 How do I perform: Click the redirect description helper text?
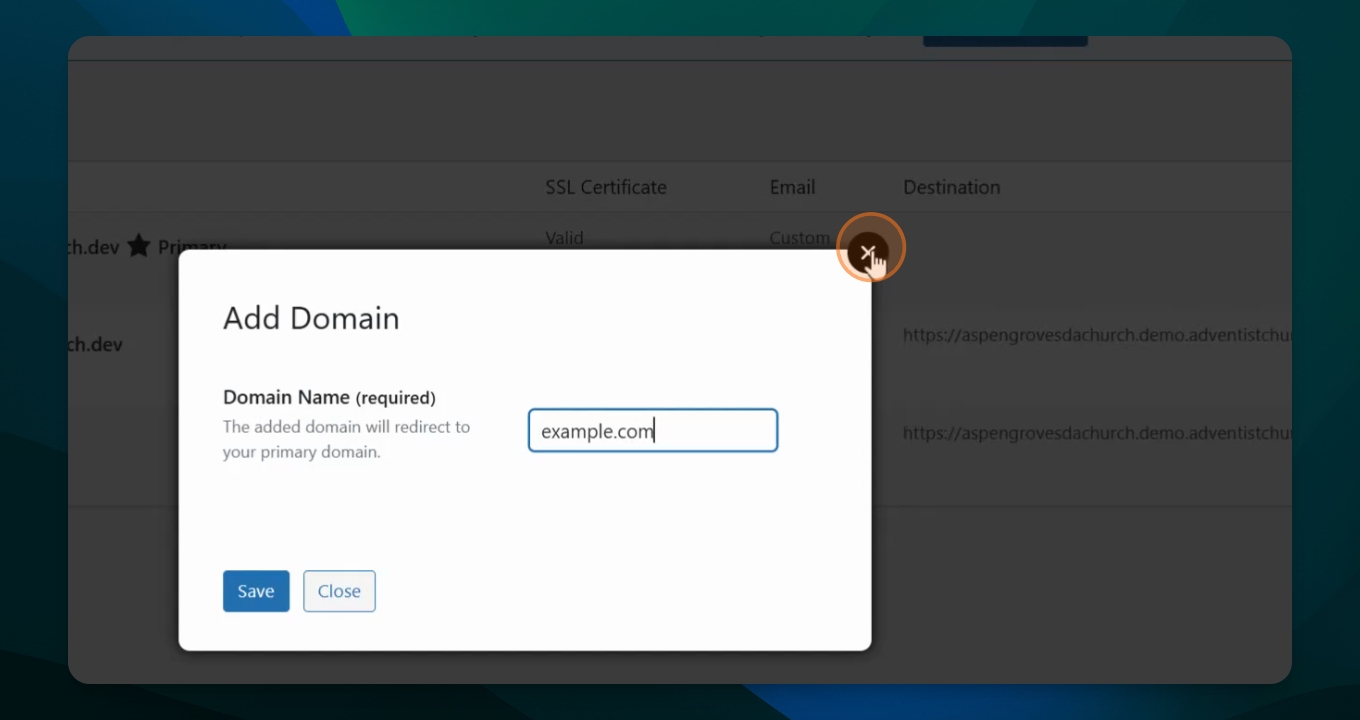(346, 439)
